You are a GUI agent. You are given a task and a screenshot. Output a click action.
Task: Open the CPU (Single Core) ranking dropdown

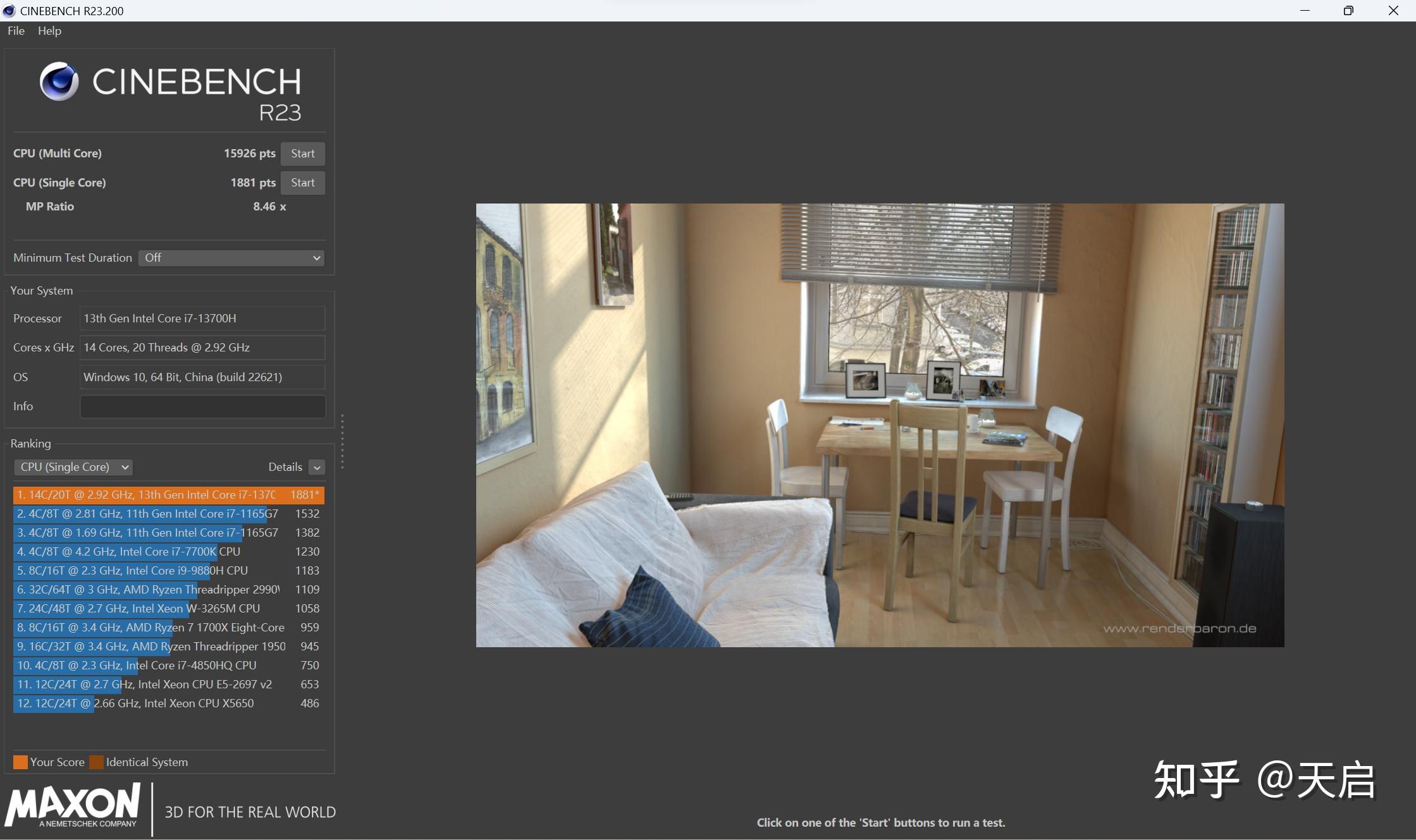(73, 467)
